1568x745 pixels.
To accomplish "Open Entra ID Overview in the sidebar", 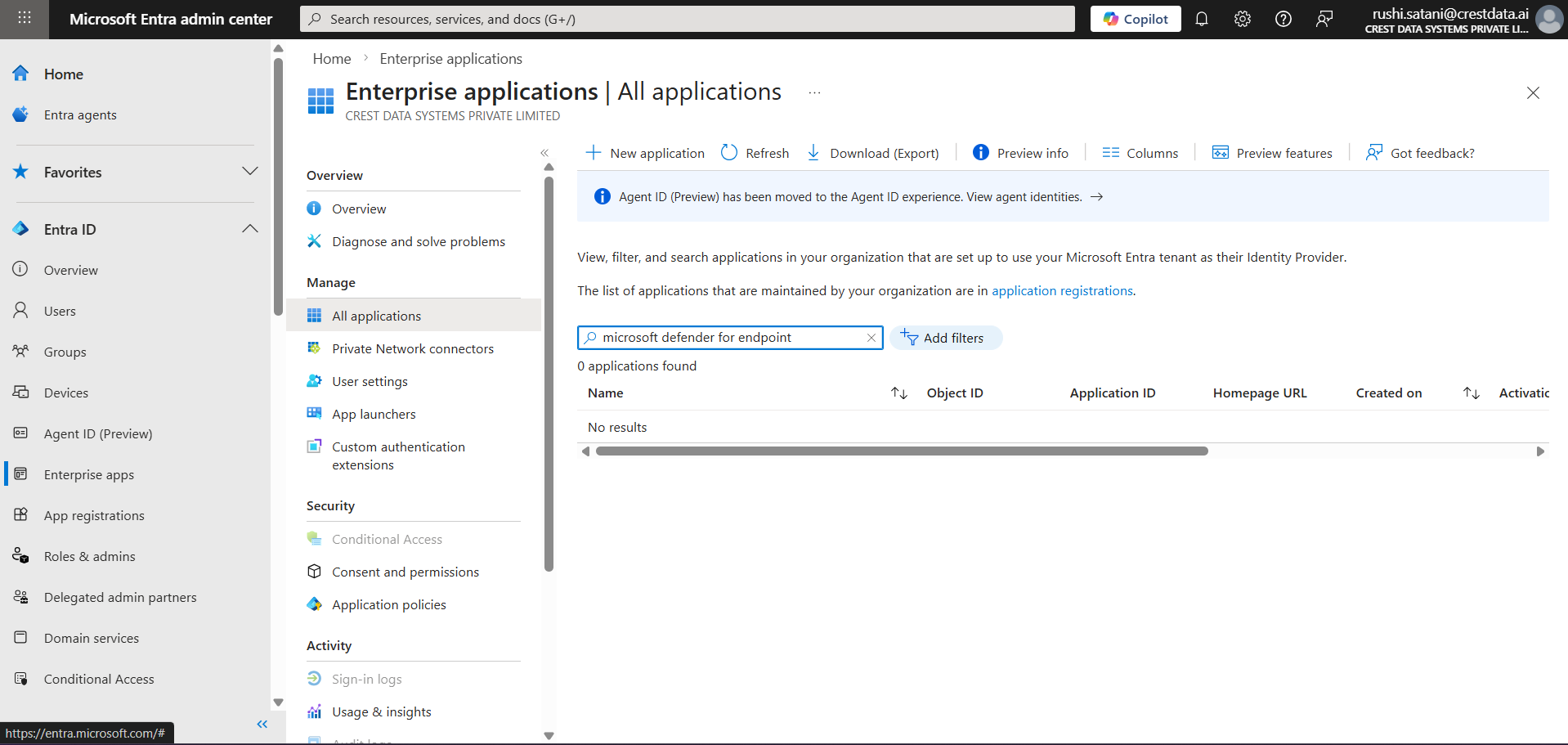I will pyautogui.click(x=70, y=271).
